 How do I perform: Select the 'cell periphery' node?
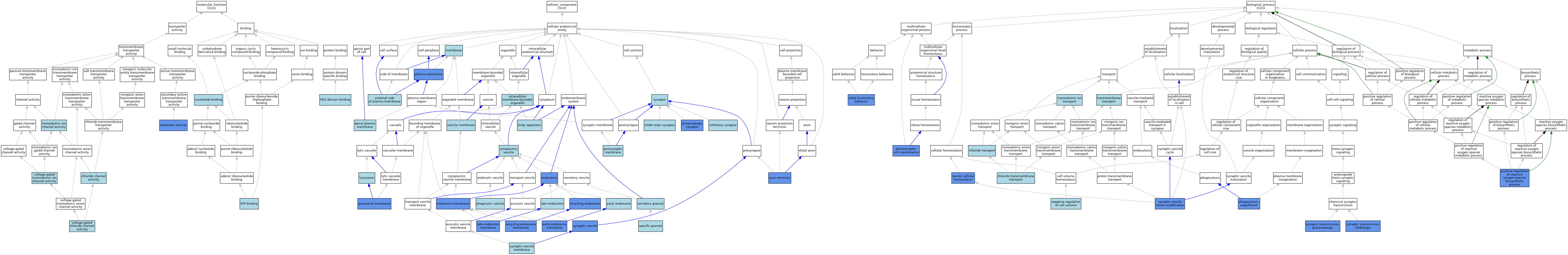coord(429,50)
